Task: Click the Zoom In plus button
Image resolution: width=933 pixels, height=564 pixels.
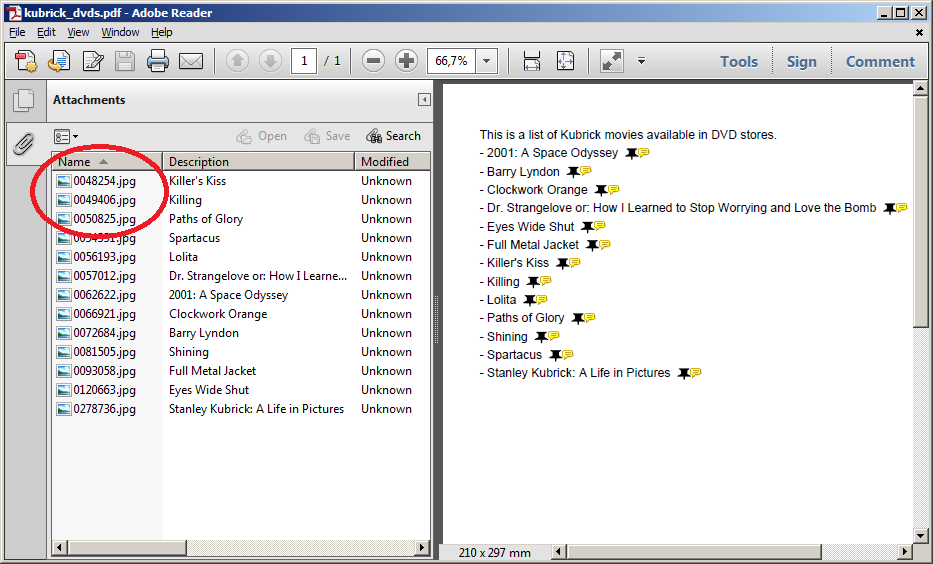Action: [x=406, y=61]
